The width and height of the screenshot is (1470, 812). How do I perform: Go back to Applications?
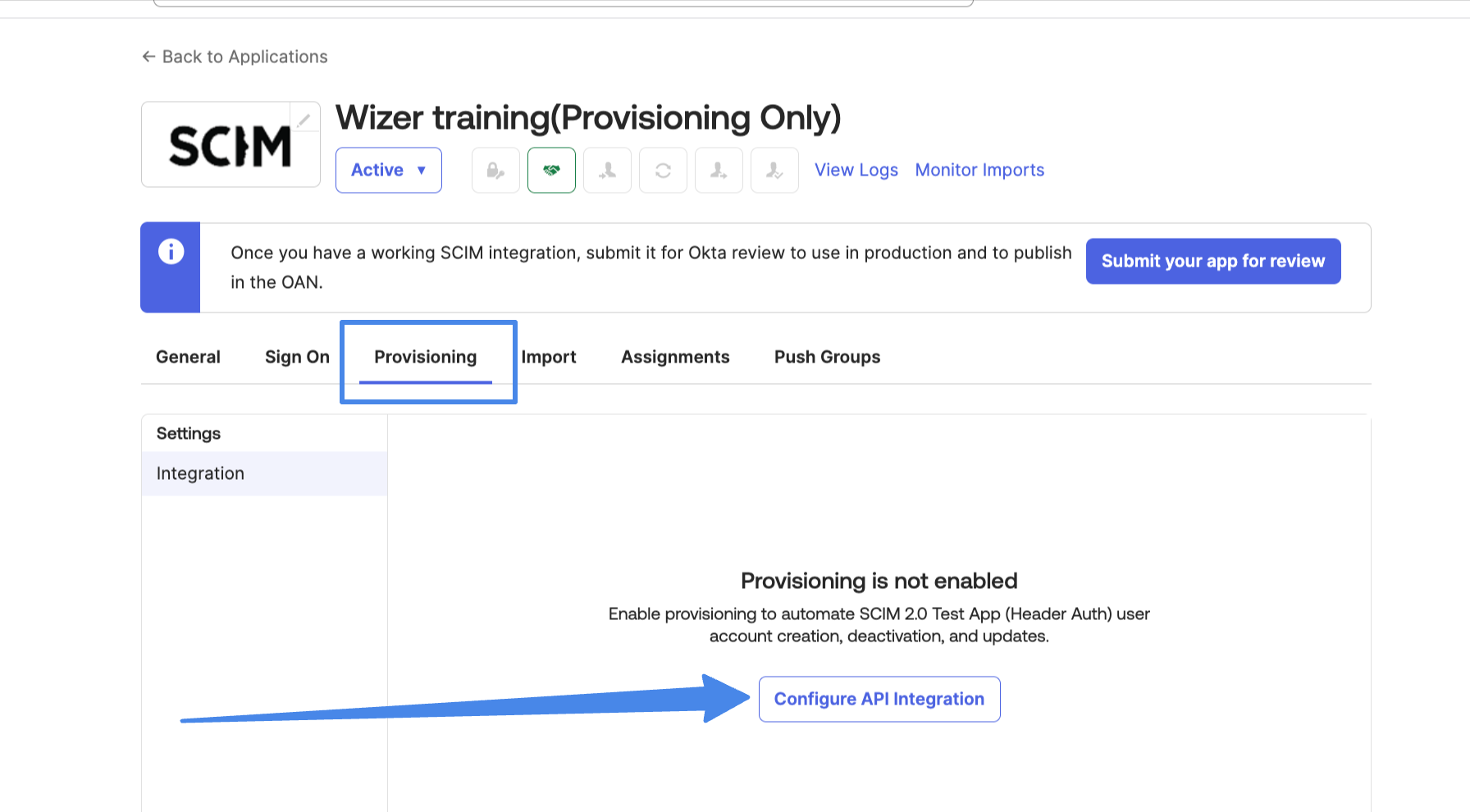(x=235, y=57)
